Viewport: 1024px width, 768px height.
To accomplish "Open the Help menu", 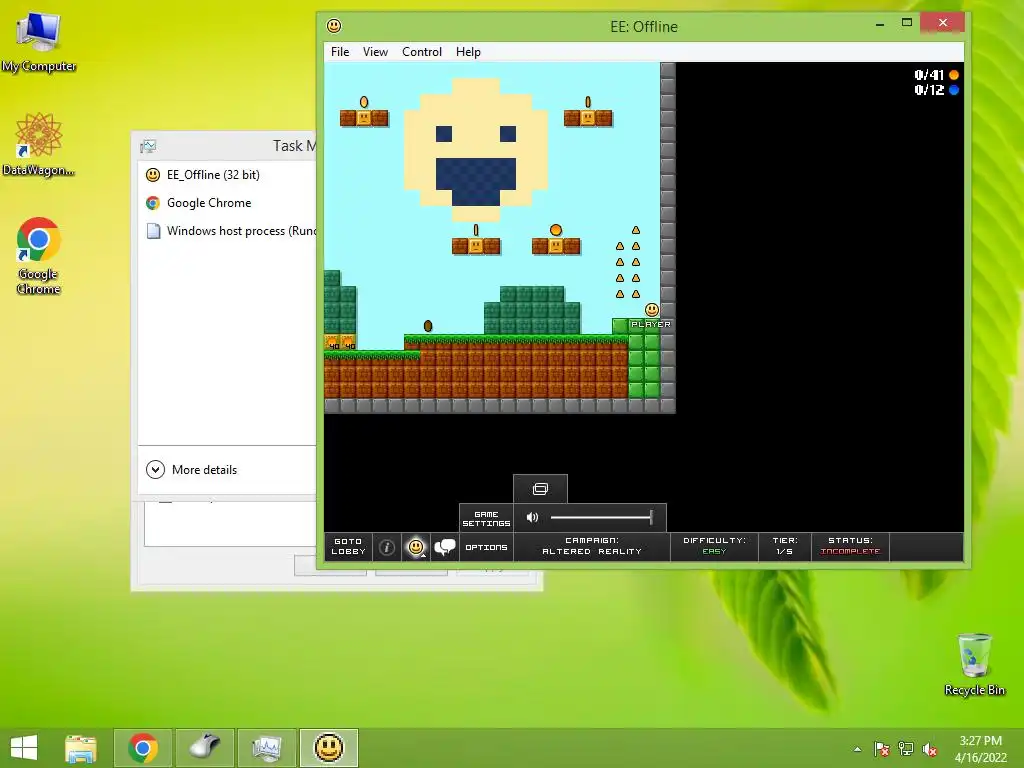I will (468, 52).
